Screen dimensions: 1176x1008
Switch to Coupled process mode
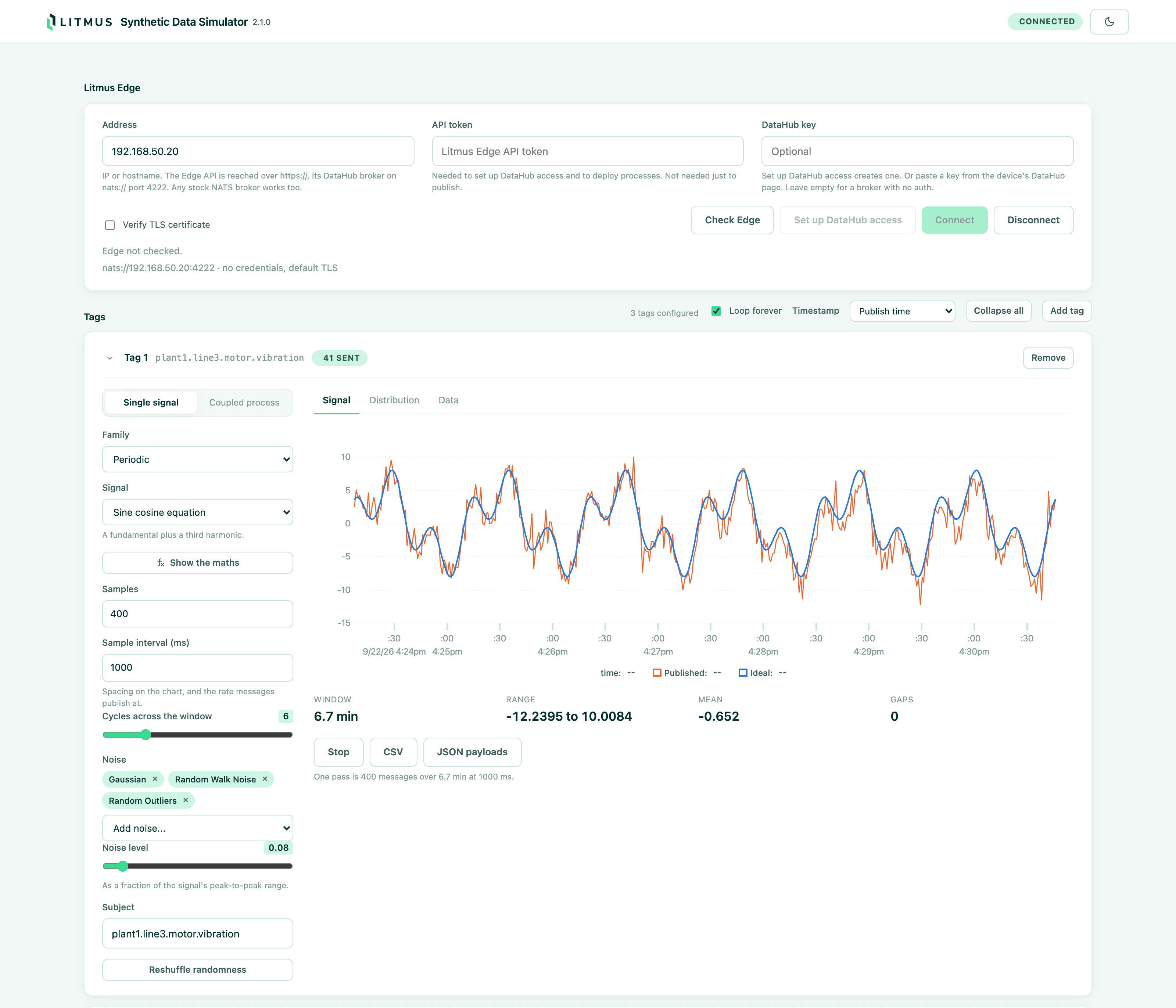pyautogui.click(x=244, y=402)
